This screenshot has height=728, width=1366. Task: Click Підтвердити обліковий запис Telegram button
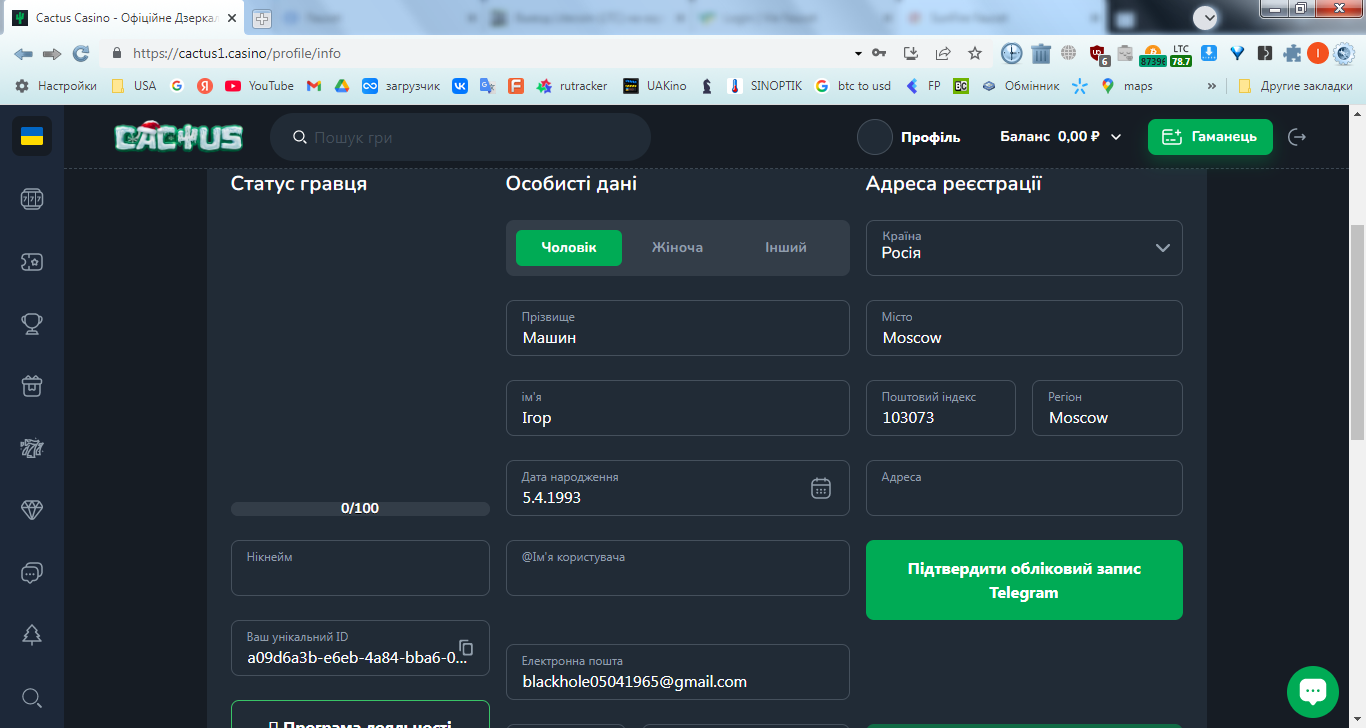click(x=1024, y=580)
